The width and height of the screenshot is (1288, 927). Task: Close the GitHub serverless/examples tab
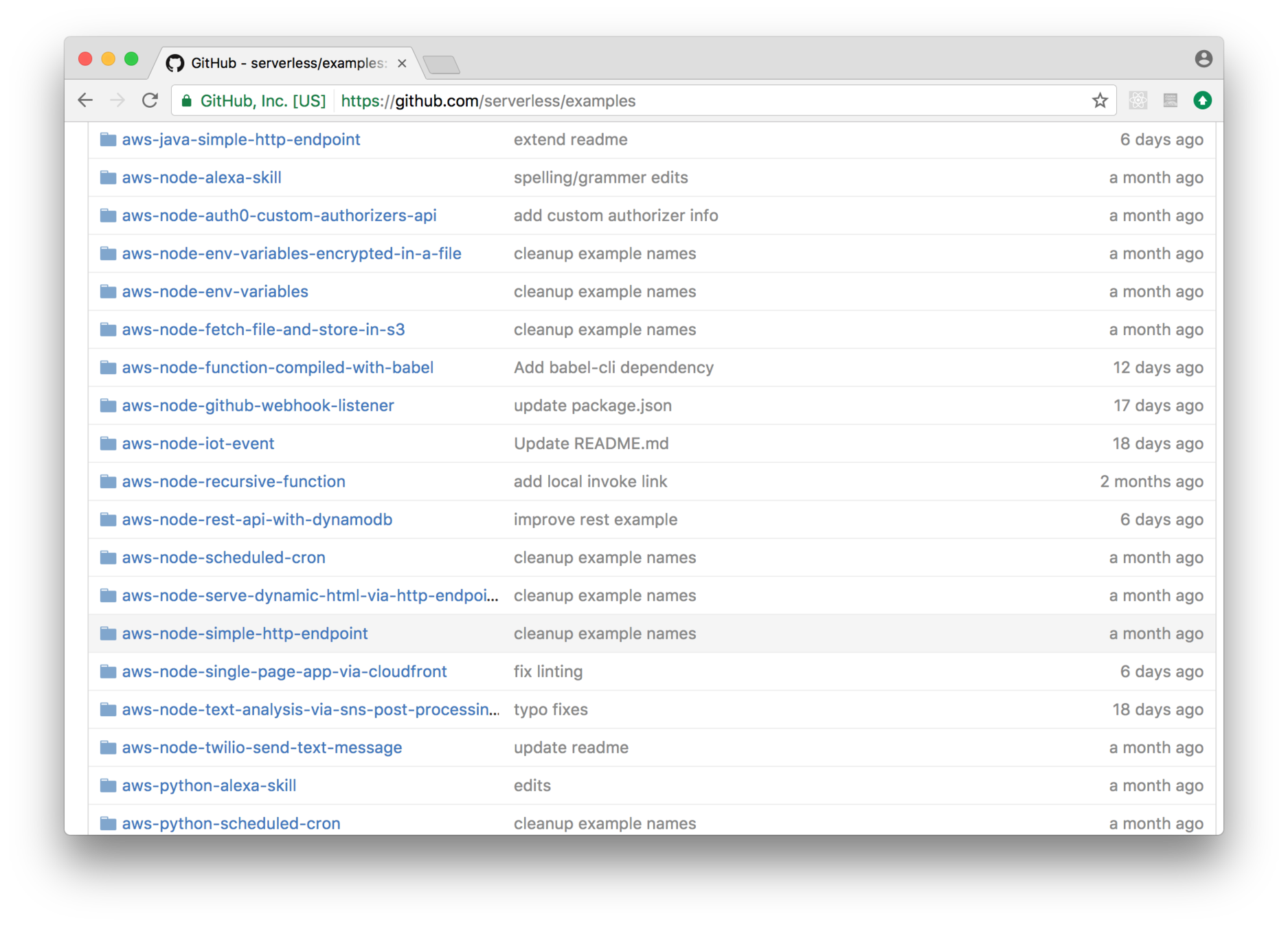point(402,63)
